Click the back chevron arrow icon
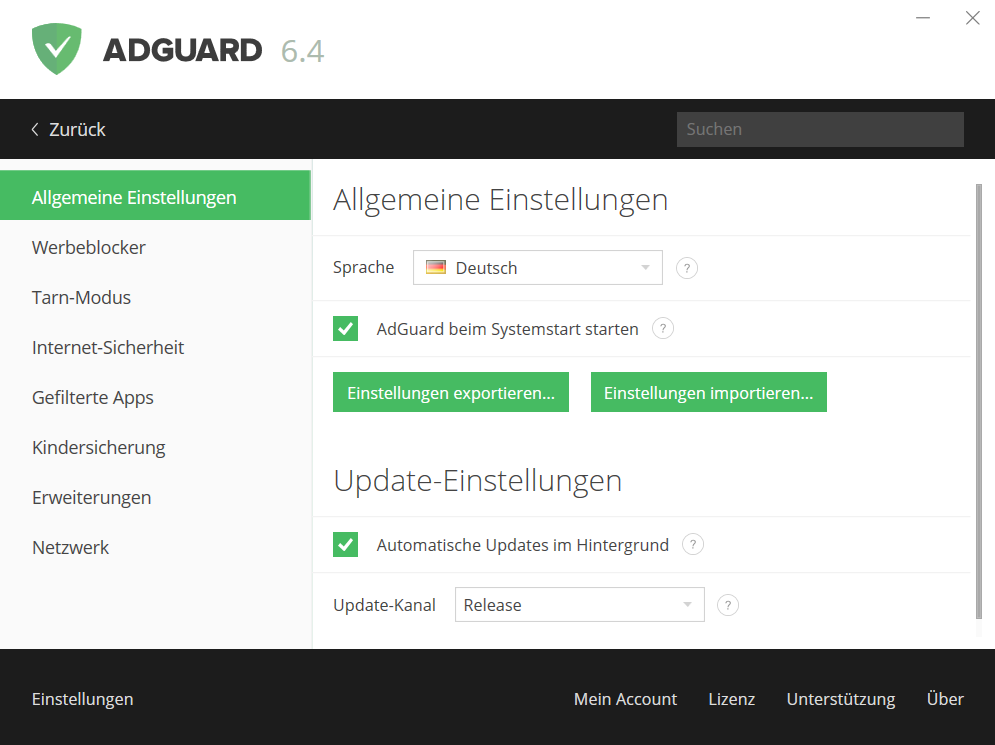The height and width of the screenshot is (745, 995). [35, 129]
